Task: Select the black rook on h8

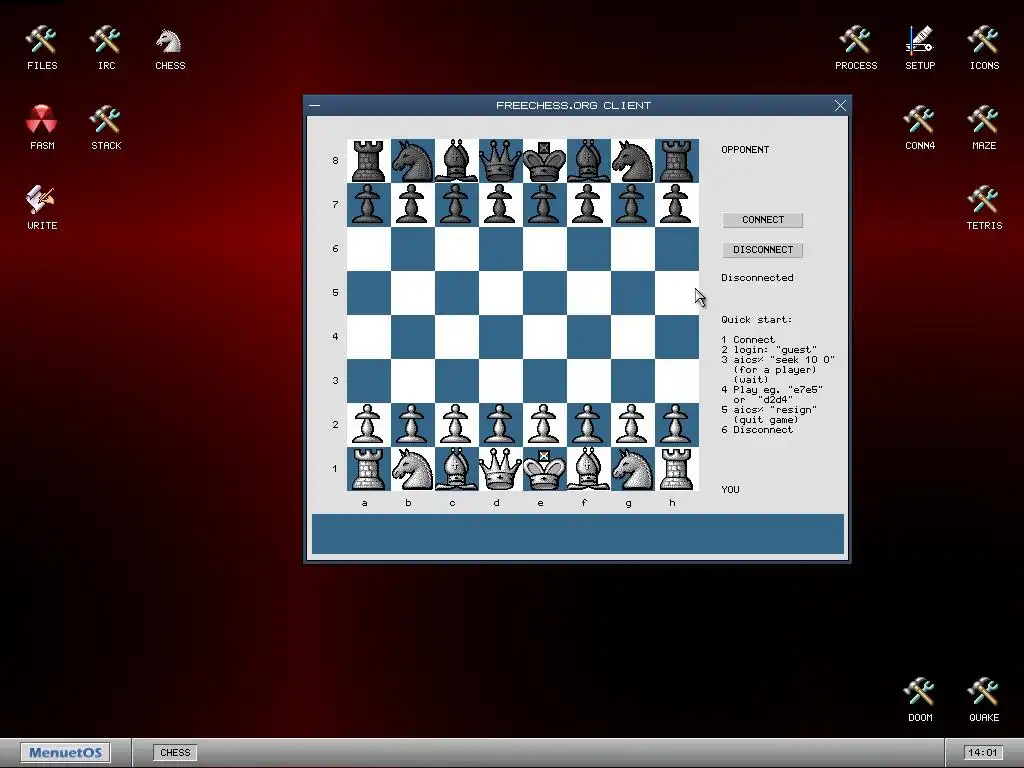Action: 677,161
